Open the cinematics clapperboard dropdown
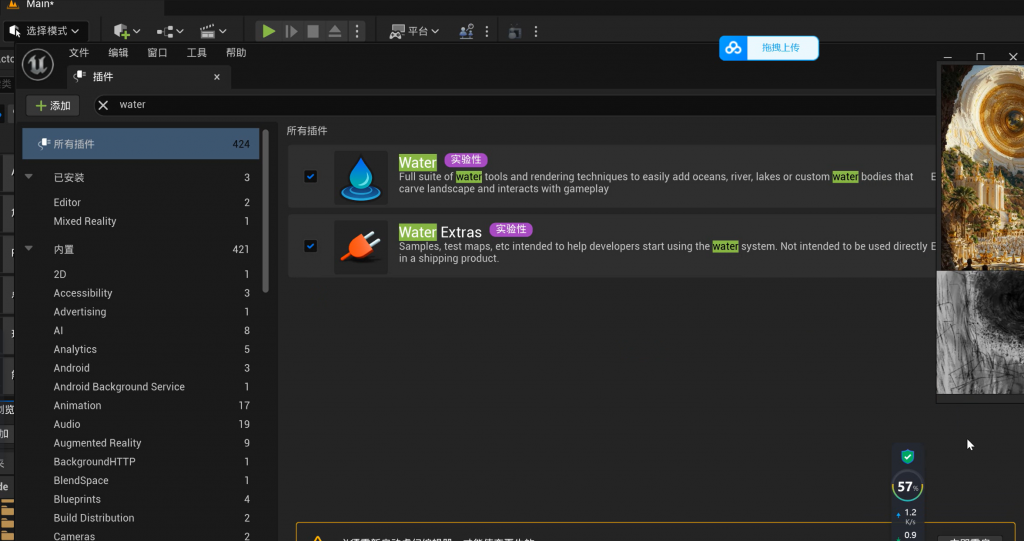 (213, 31)
